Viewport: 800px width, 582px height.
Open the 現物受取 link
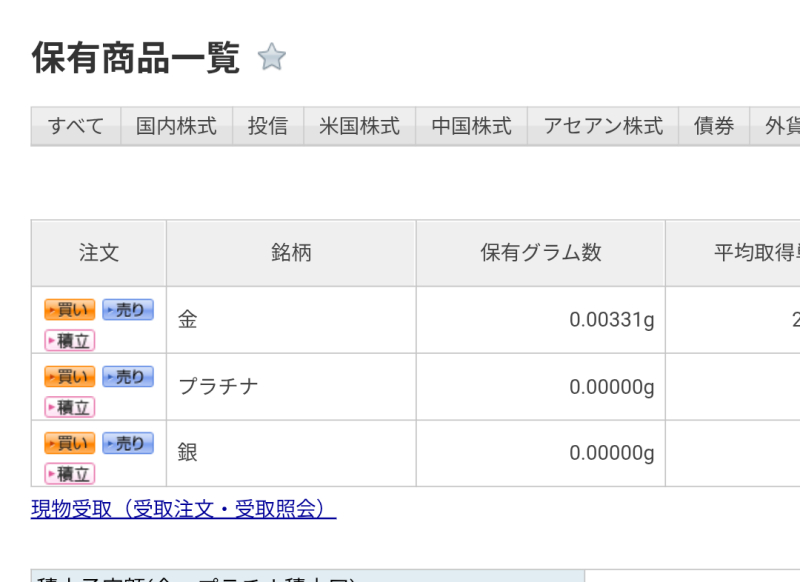pyautogui.click(x=183, y=509)
